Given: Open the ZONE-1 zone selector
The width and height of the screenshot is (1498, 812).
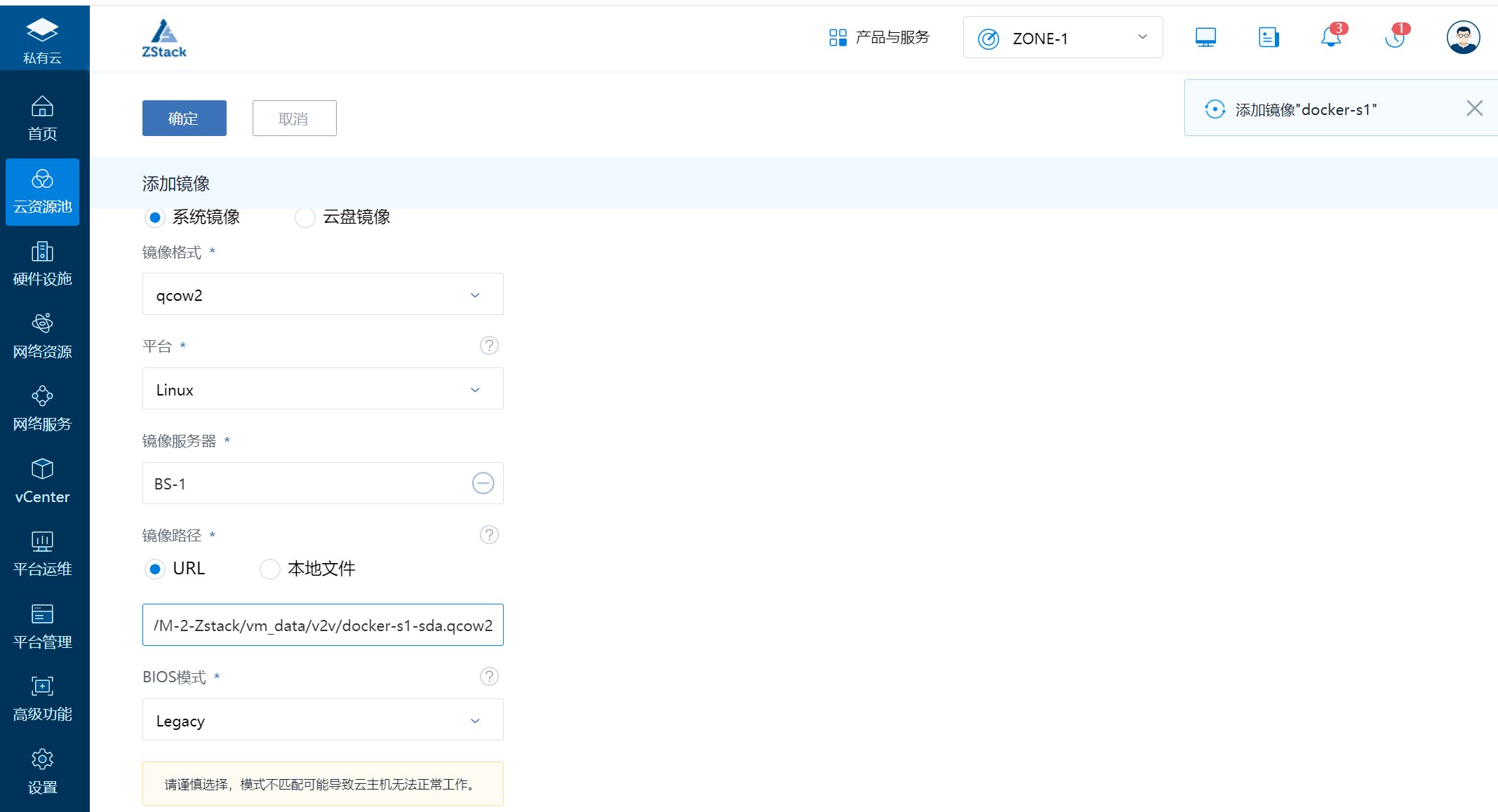Looking at the screenshot, I should point(1063,38).
